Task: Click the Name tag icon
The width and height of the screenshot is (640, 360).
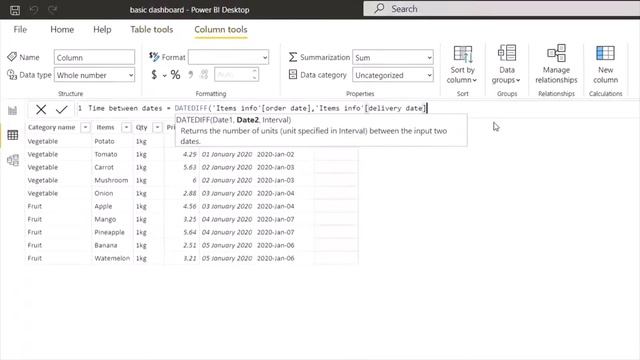Action: tap(12, 57)
